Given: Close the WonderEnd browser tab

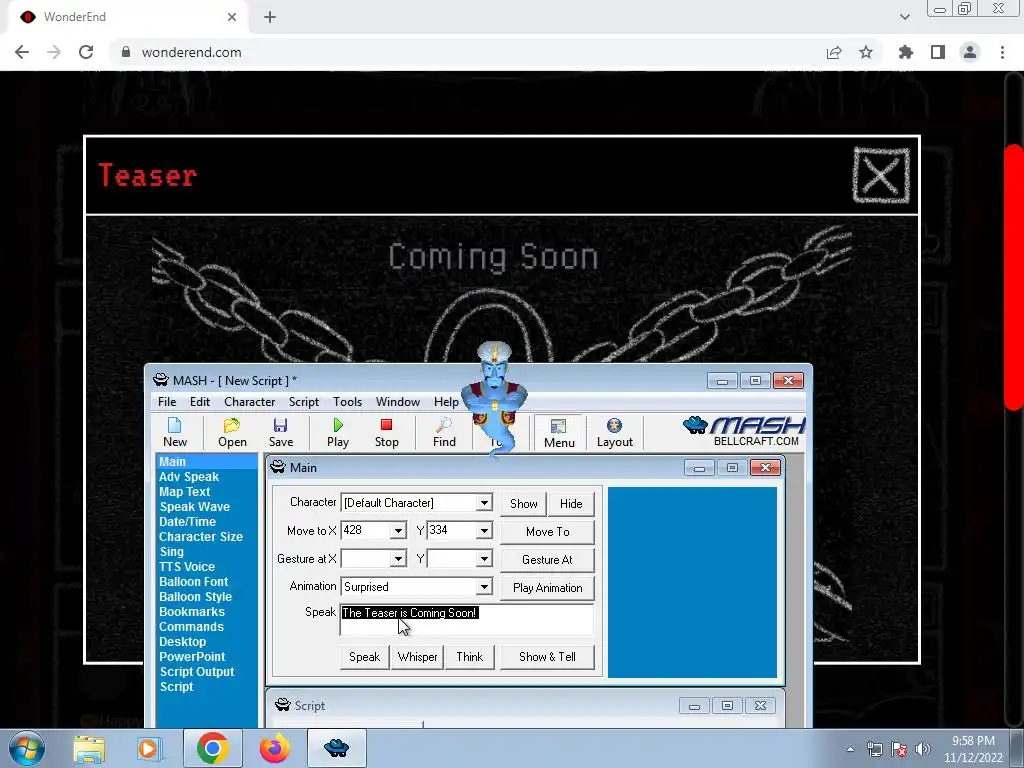Looking at the screenshot, I should [x=232, y=17].
